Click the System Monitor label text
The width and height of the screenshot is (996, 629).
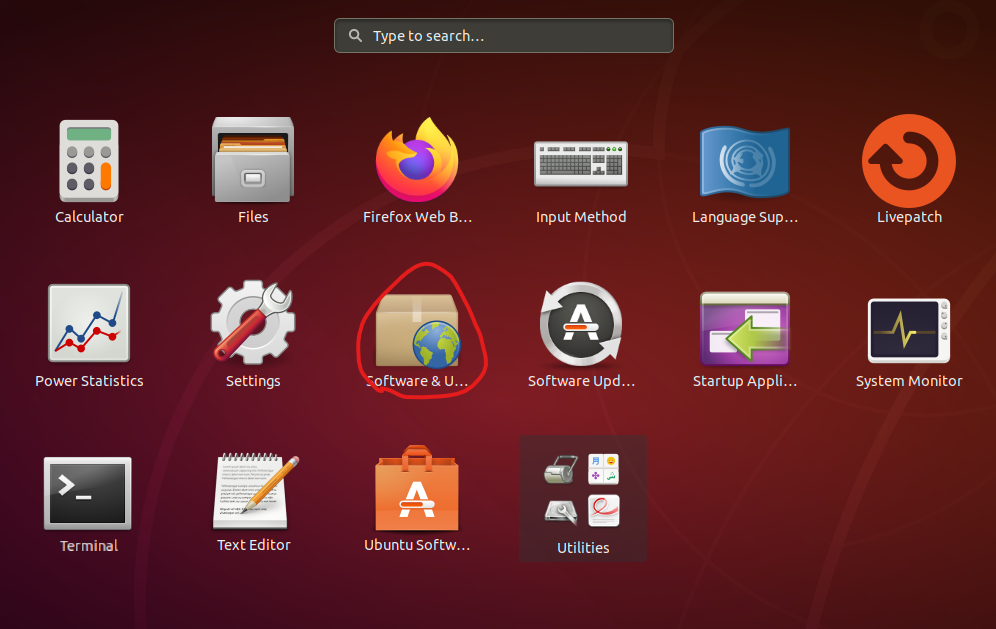click(908, 381)
